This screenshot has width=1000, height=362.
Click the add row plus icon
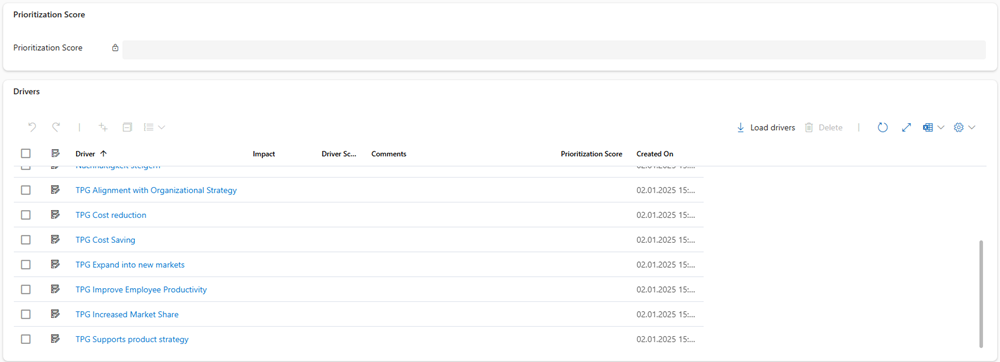click(103, 127)
